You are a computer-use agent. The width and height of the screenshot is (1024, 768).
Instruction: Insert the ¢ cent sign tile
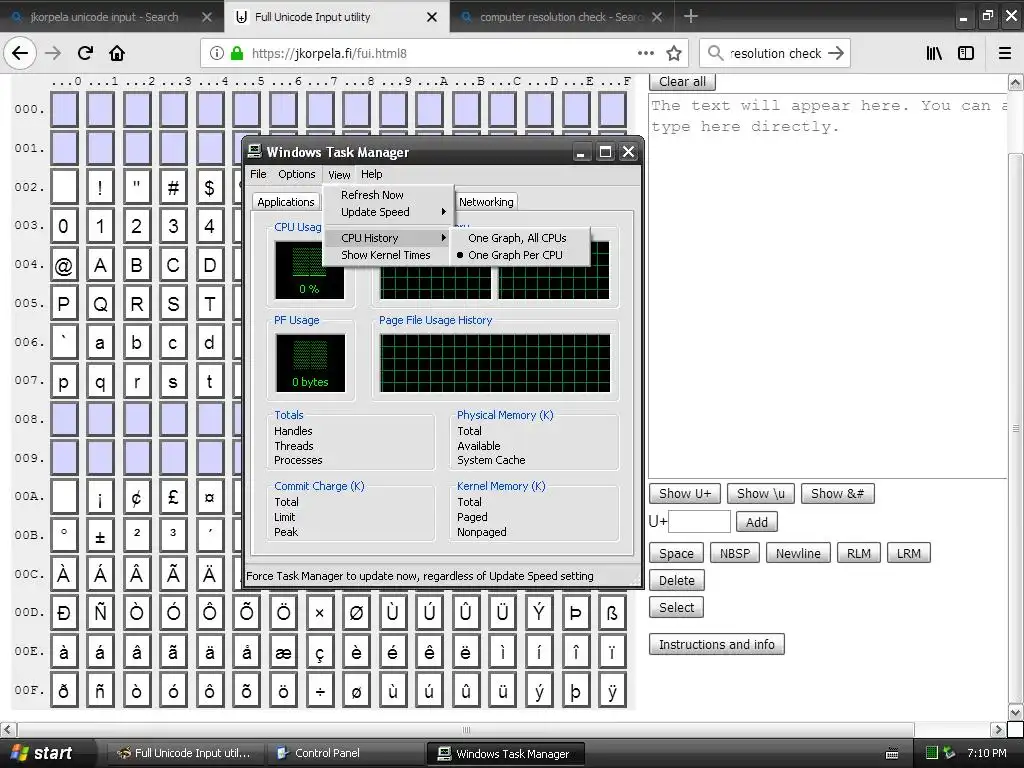pos(136,498)
